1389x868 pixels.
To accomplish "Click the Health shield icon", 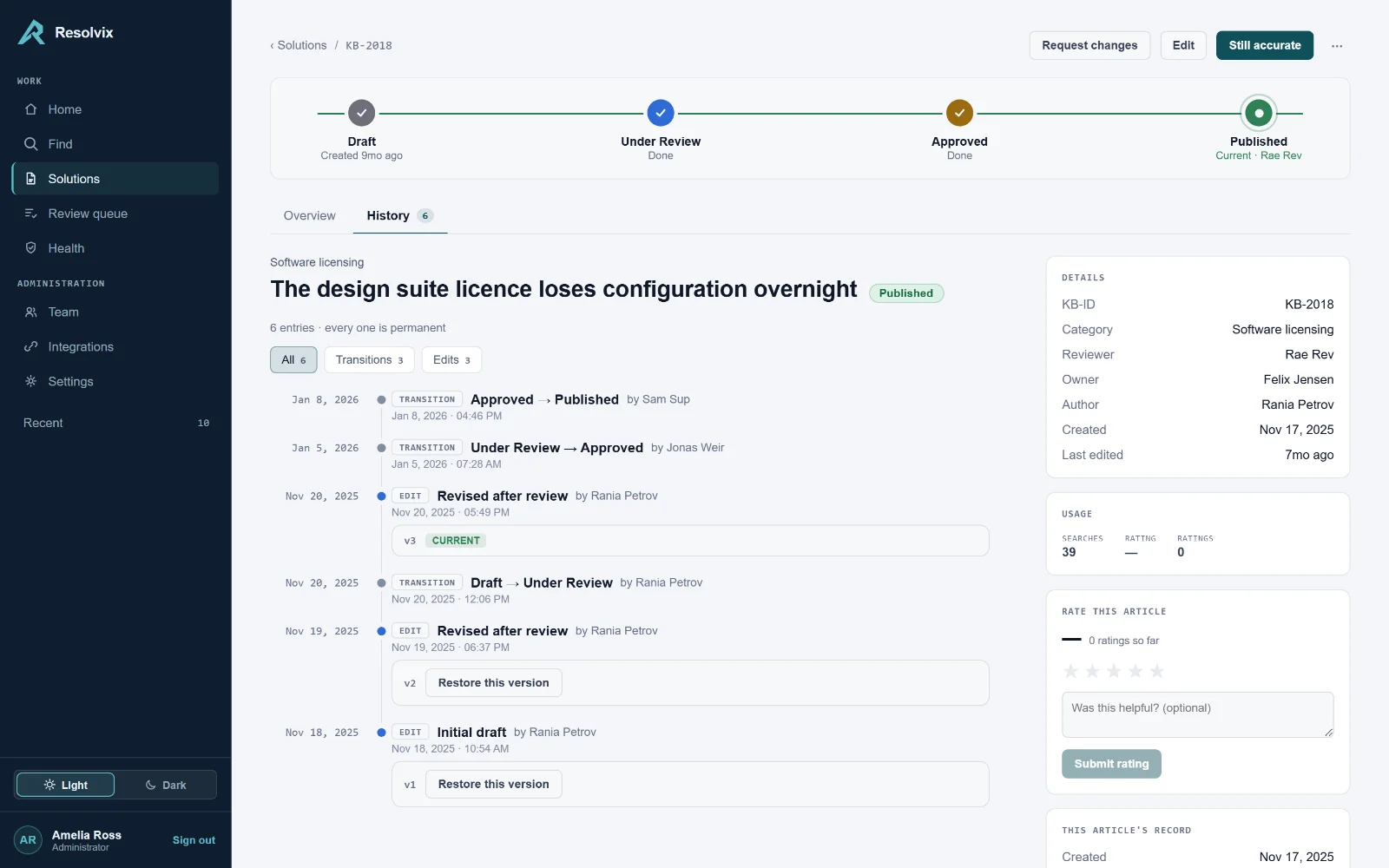I will coord(31,248).
